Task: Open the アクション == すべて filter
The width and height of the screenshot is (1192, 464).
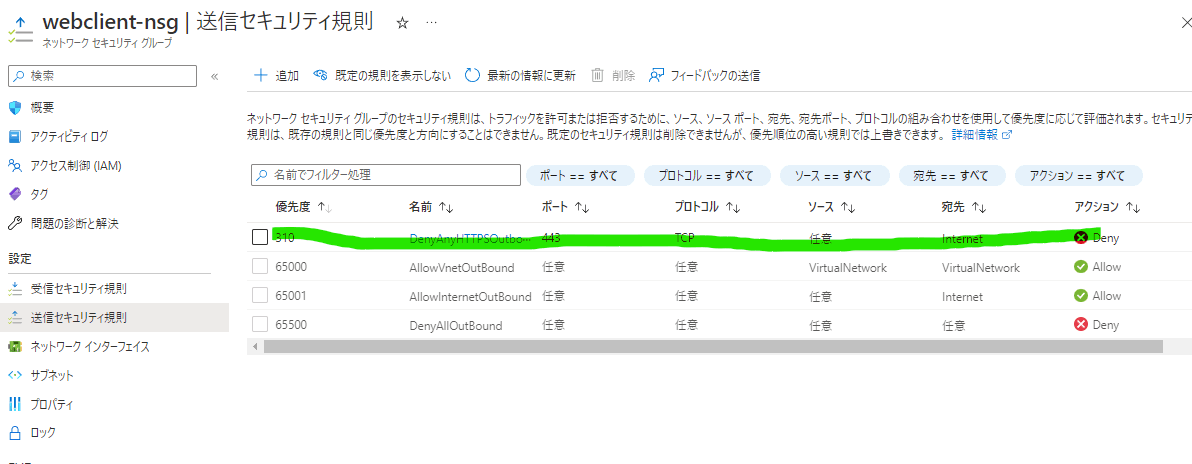Action: [x=1078, y=175]
